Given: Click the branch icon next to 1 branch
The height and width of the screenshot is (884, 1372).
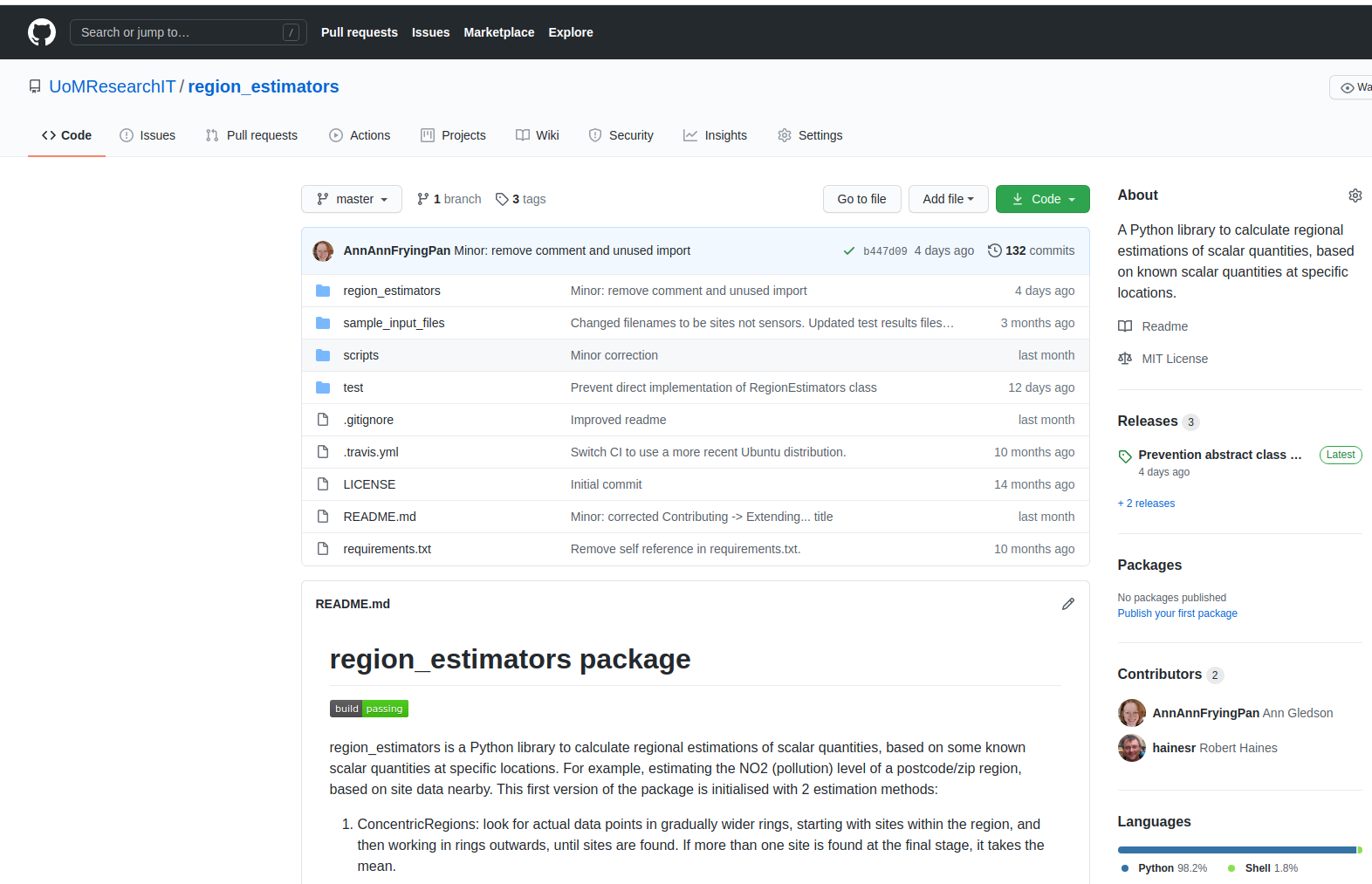Looking at the screenshot, I should (x=423, y=199).
